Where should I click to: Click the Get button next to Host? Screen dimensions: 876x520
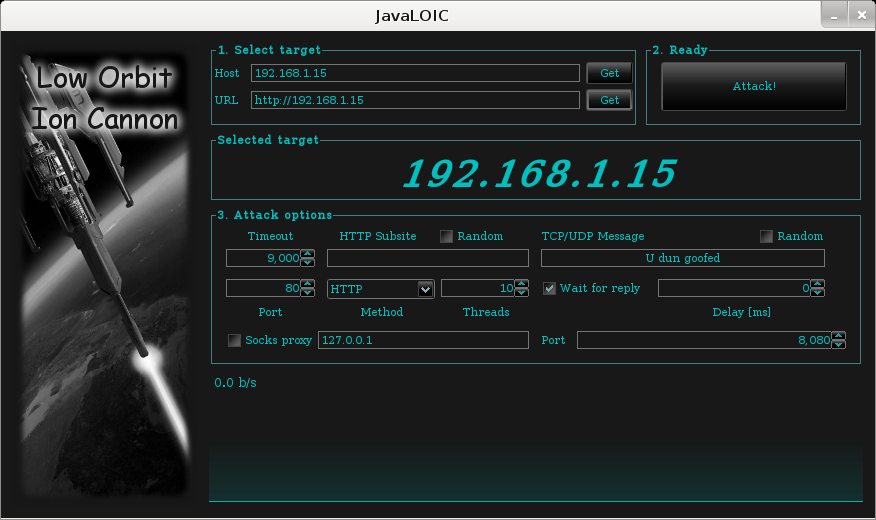(x=609, y=73)
